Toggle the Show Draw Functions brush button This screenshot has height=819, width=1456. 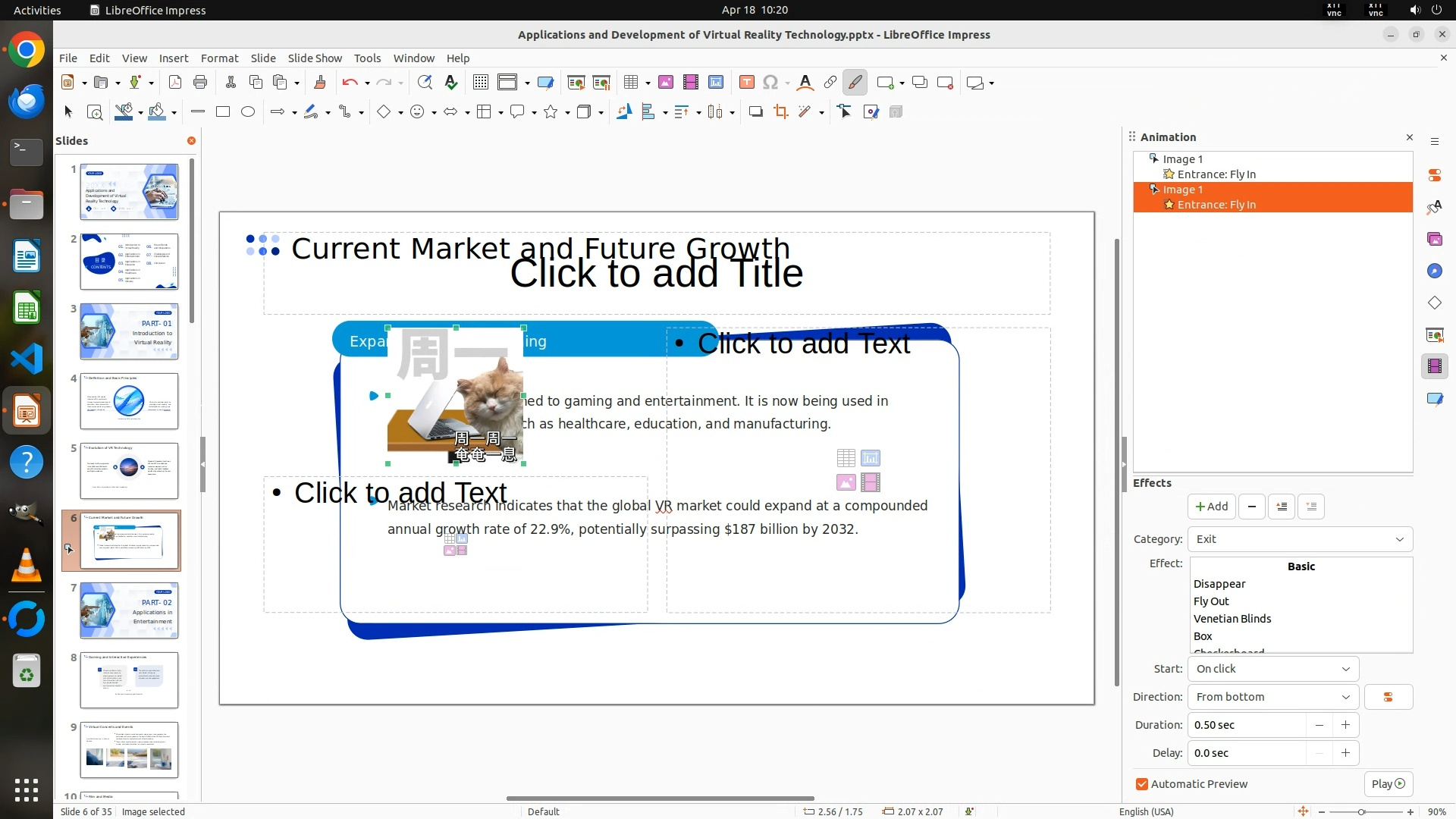[855, 83]
